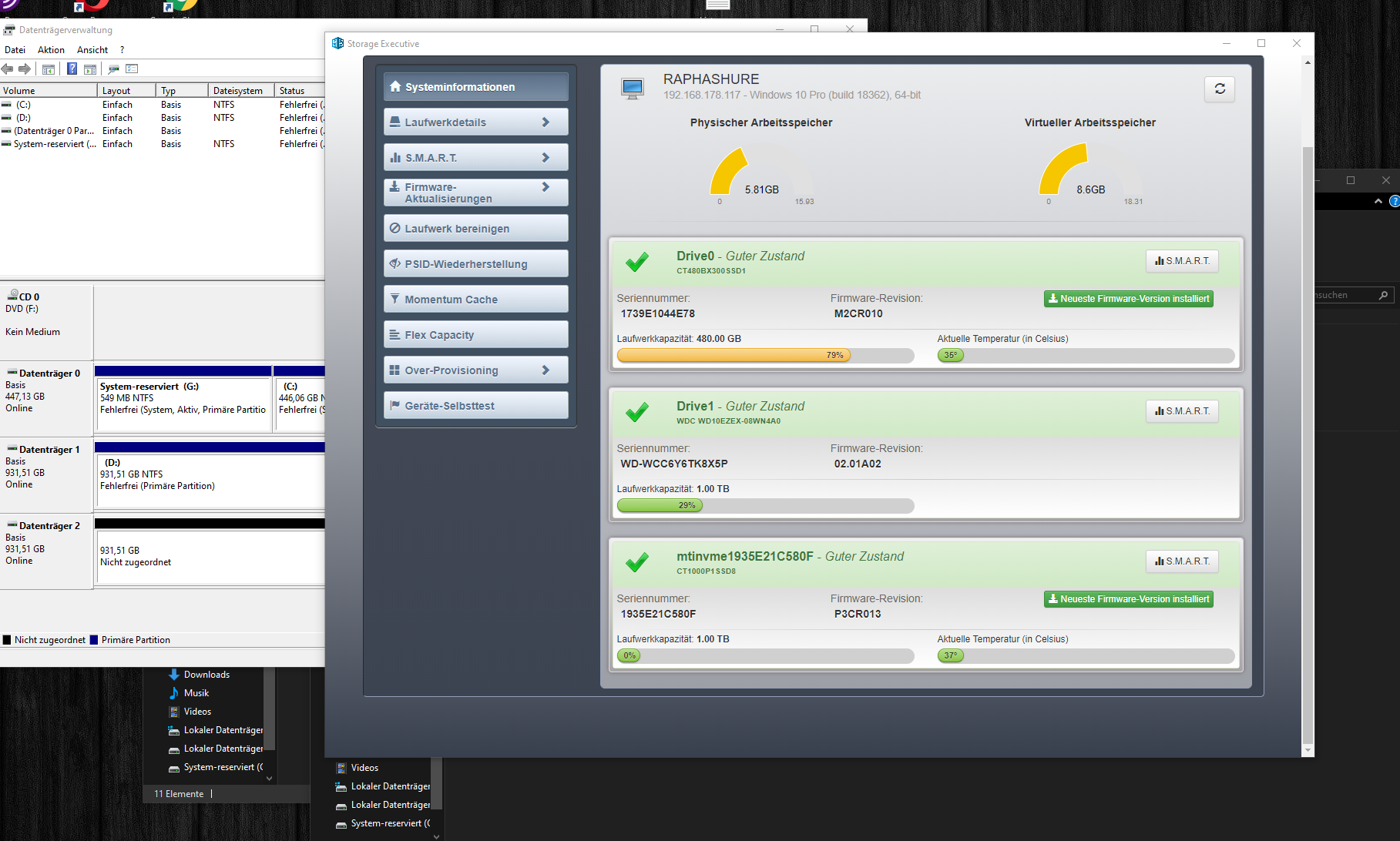
Task: Open the Aktion menu in Datenträgerverwaltung
Action: coord(51,50)
